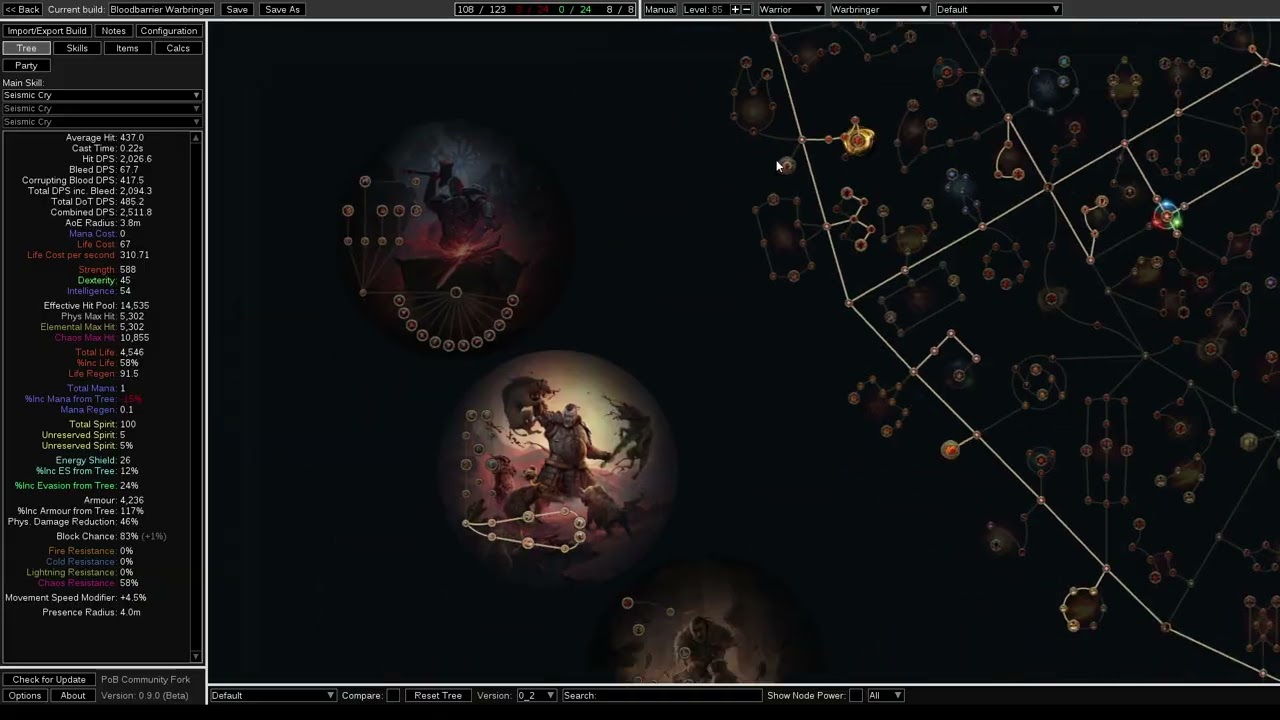The width and height of the screenshot is (1280, 720).
Task: Switch to the Calcs tab
Action: (178, 48)
